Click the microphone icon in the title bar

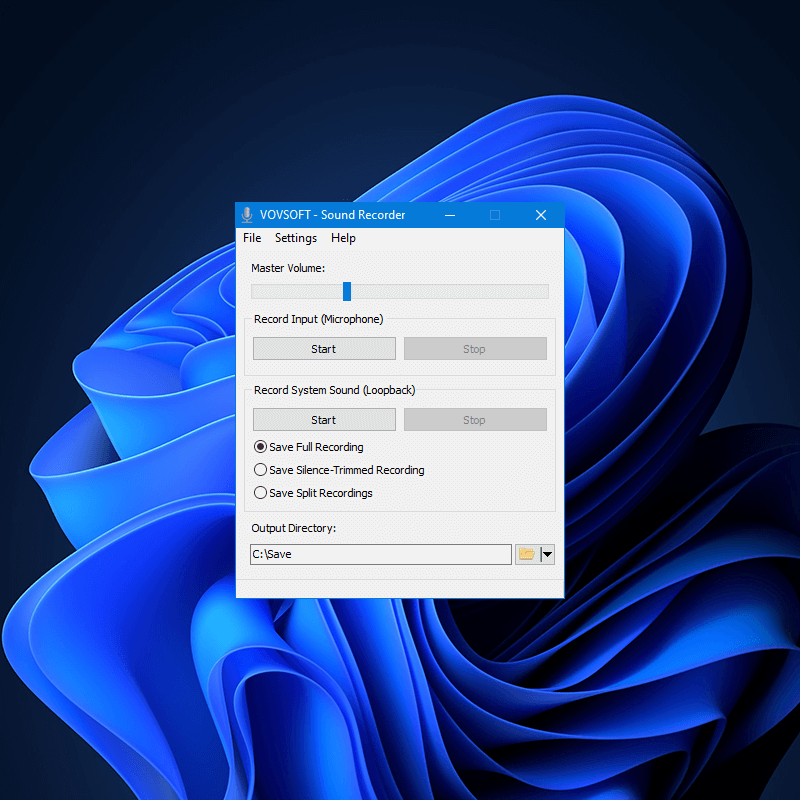[x=246, y=214]
